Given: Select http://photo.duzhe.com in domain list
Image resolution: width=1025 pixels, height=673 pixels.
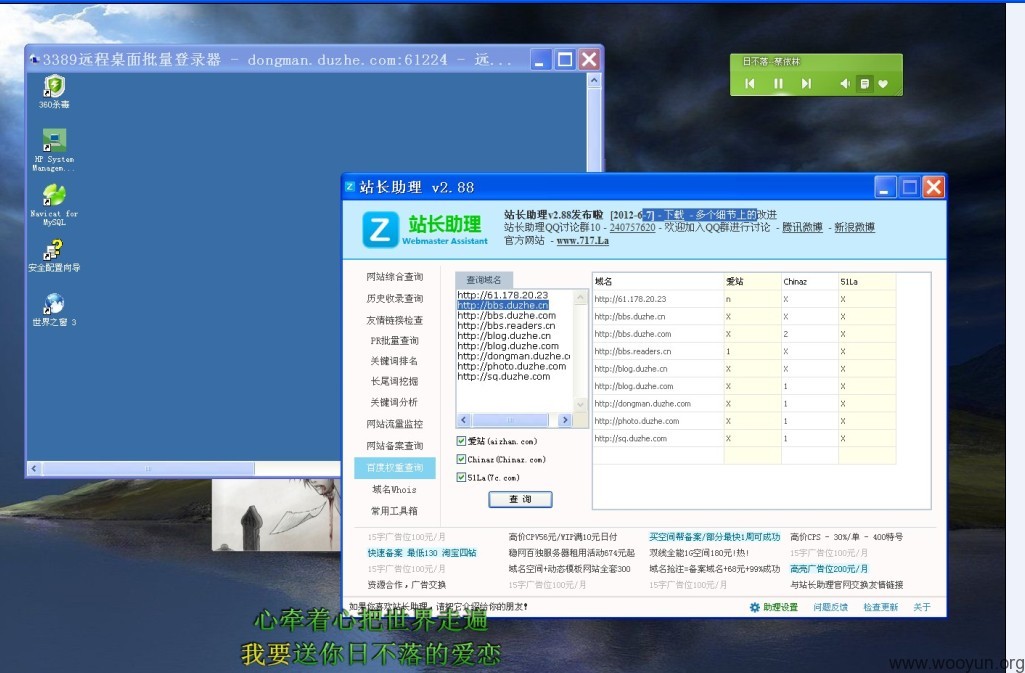Looking at the screenshot, I should coord(512,366).
